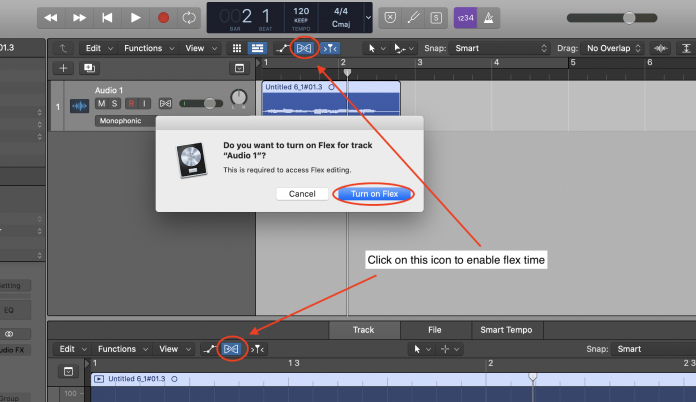Mute the Audio 1 track
The image size is (696, 402).
(x=102, y=103)
